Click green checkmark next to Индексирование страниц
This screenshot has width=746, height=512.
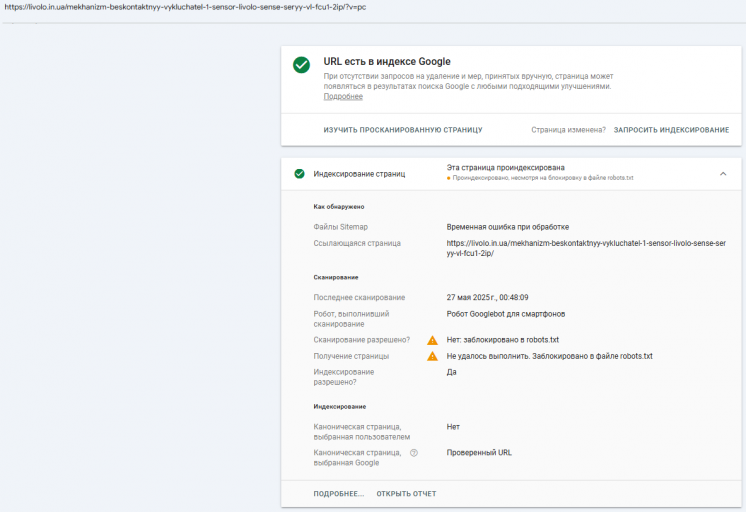point(299,174)
